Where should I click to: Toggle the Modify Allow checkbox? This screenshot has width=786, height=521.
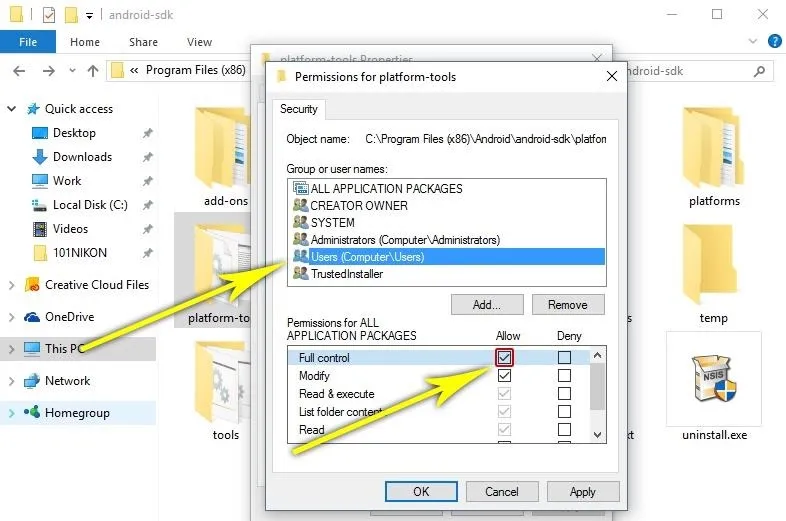(x=504, y=376)
